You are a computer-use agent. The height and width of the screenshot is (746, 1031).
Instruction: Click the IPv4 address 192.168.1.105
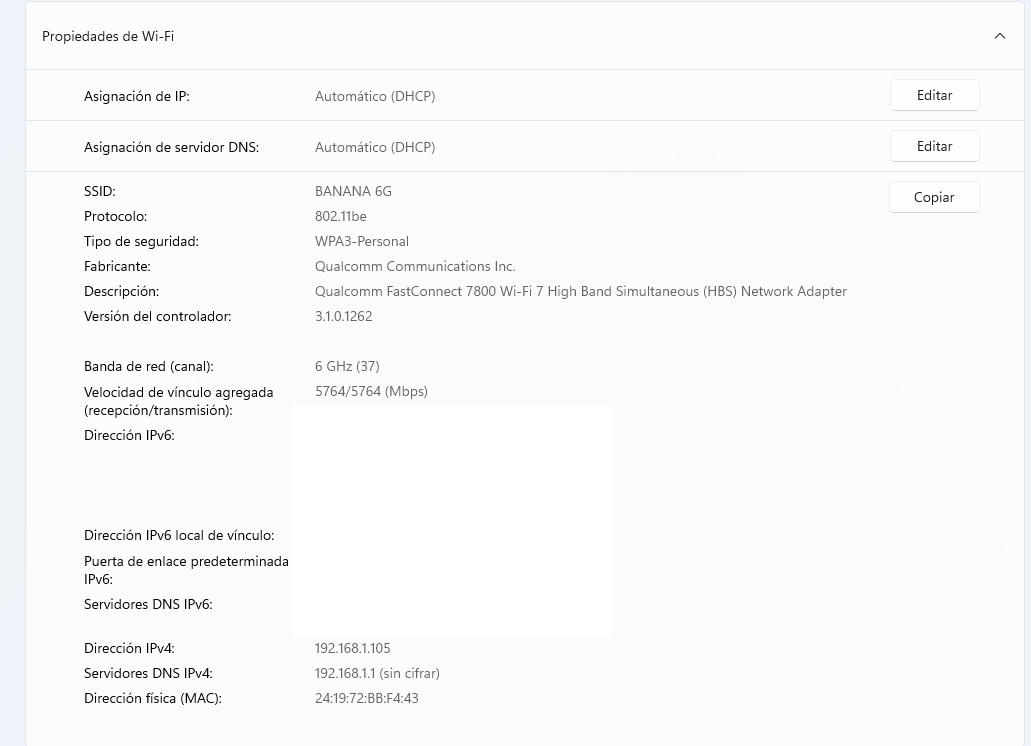coord(353,648)
